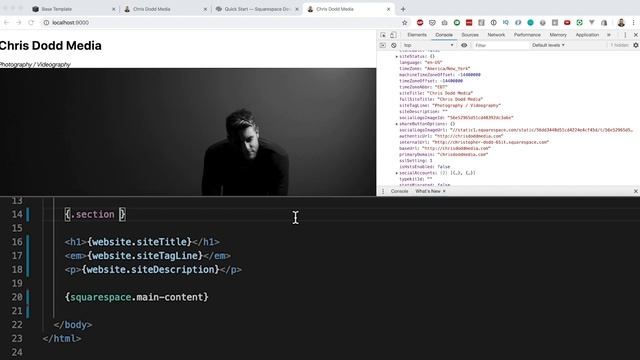Click the closing body tag on line 22
Viewport: 640px width, 360px height.
[73, 325]
